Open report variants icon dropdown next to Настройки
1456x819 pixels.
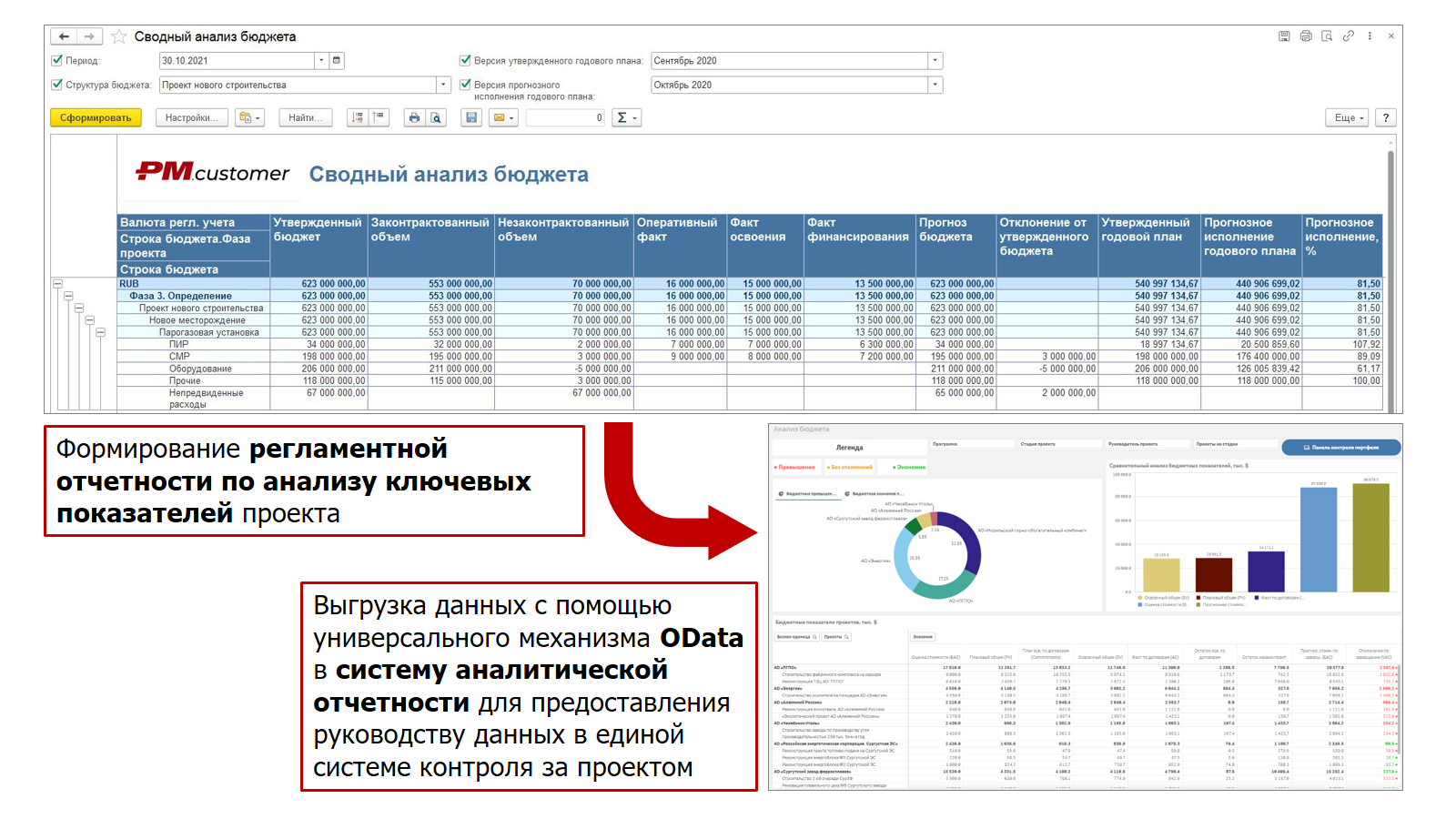pos(248,117)
